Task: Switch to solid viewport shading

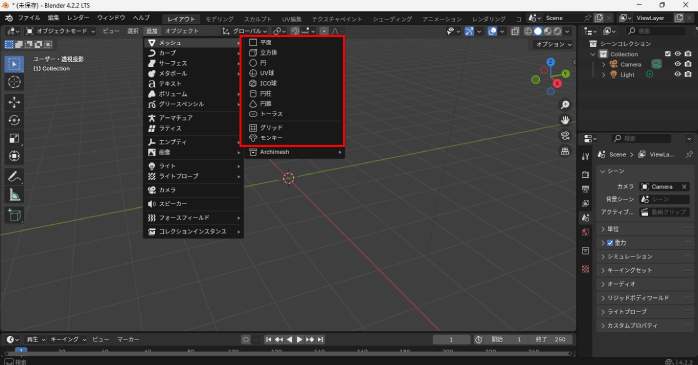Action: point(538,31)
